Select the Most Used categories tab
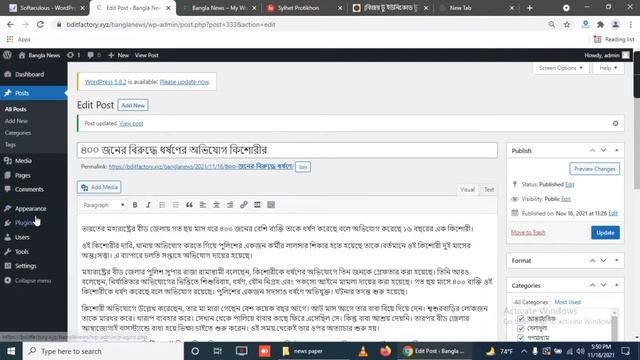This screenshot has width=640, height=360. (x=567, y=302)
